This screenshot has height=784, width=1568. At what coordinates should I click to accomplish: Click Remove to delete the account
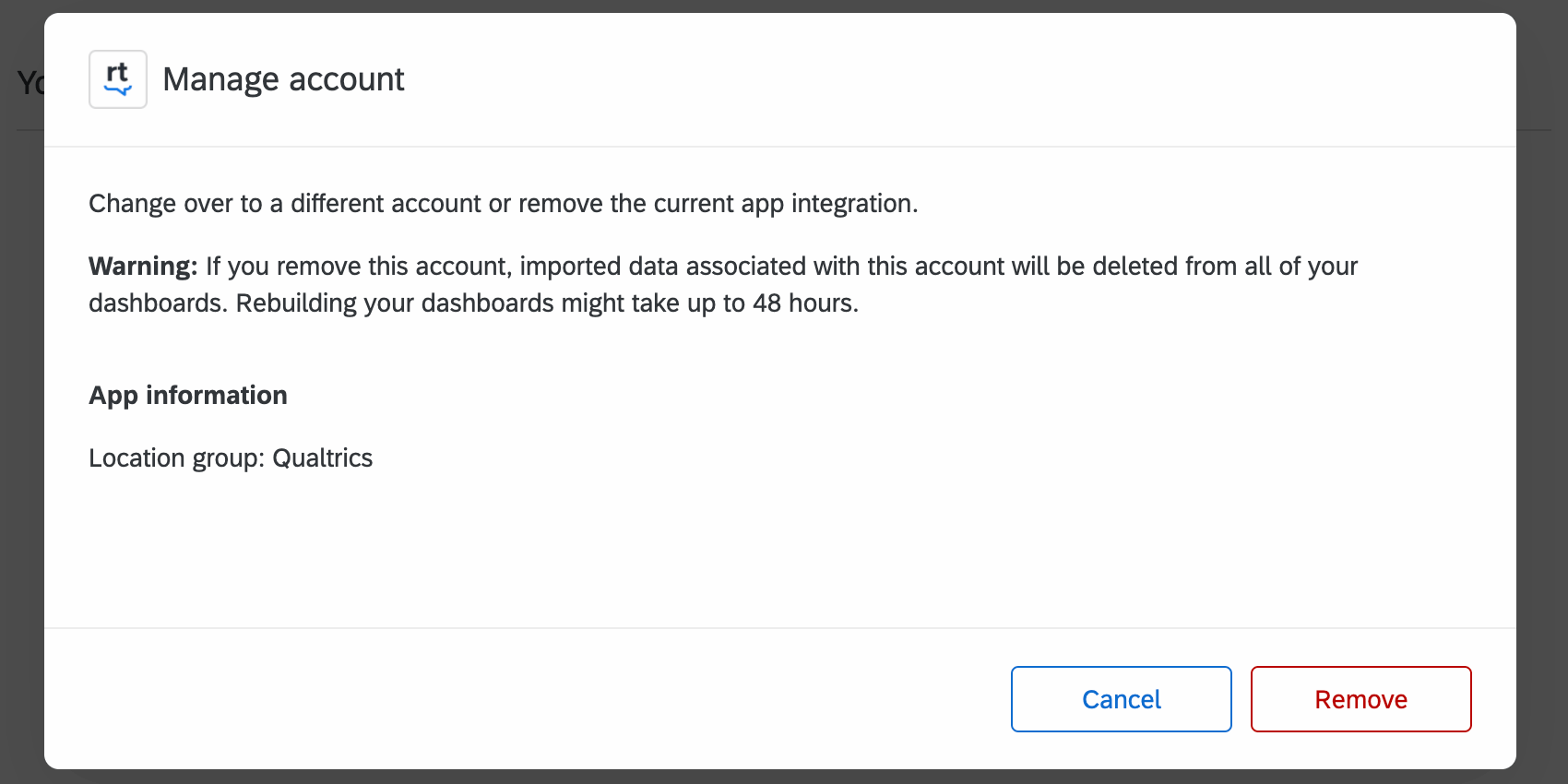tap(1360, 699)
